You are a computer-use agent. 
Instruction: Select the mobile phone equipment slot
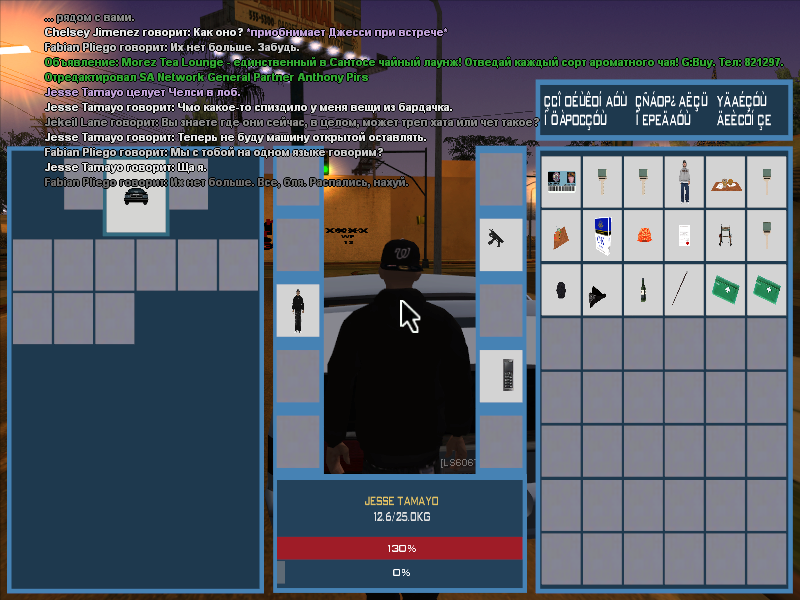pos(500,375)
